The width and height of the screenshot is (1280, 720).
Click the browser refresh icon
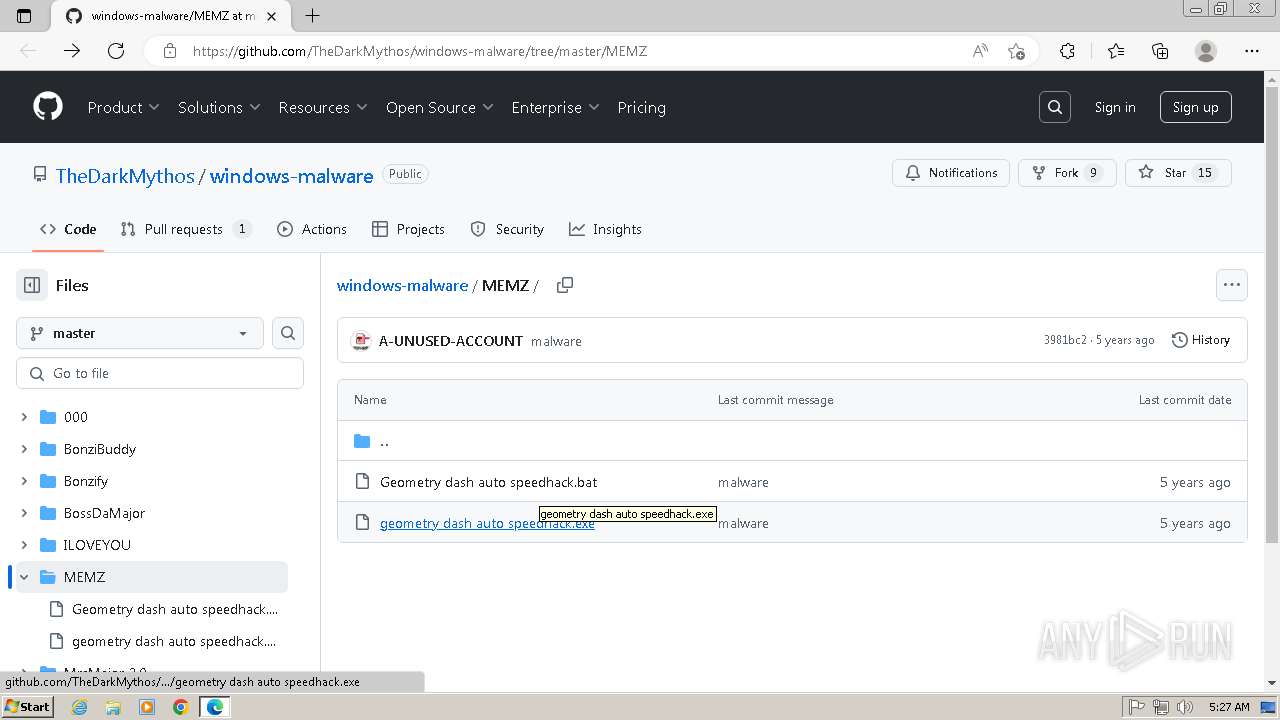tap(116, 51)
